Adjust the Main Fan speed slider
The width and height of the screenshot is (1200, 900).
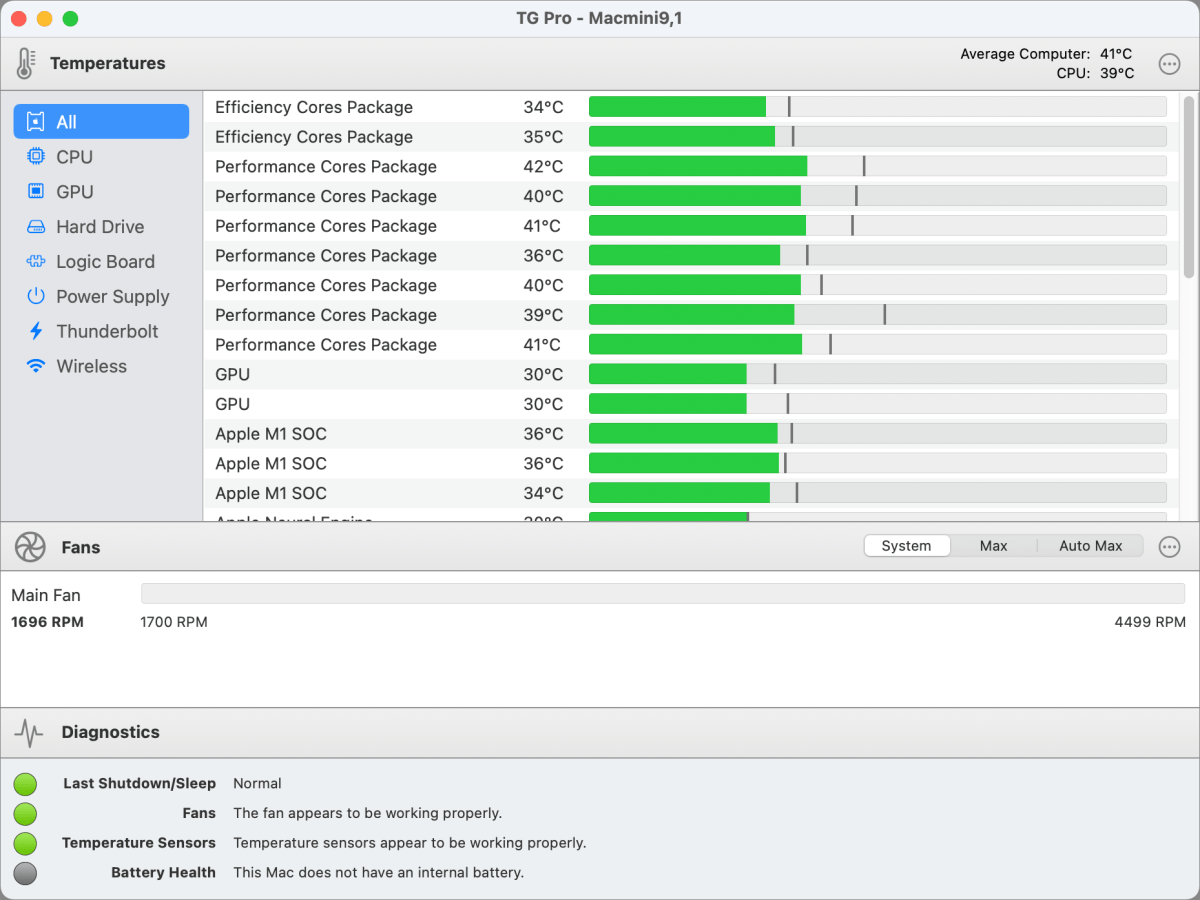coord(663,594)
